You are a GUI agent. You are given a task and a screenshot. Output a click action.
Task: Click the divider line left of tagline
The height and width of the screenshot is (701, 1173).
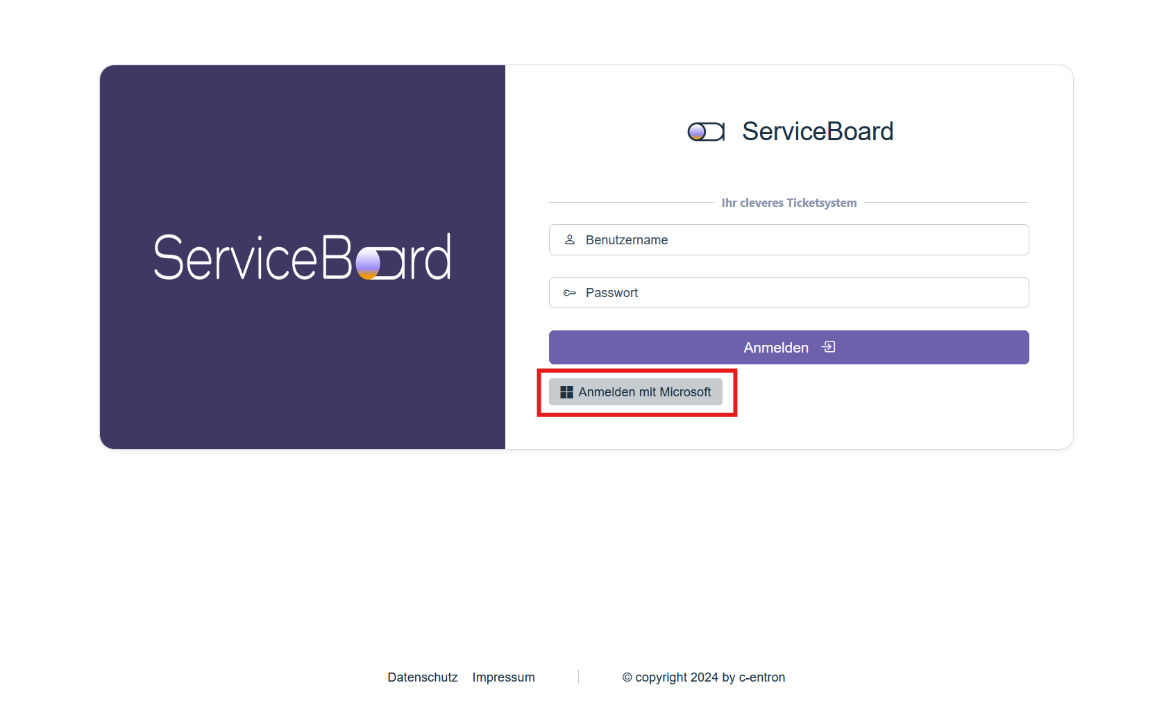pos(630,203)
